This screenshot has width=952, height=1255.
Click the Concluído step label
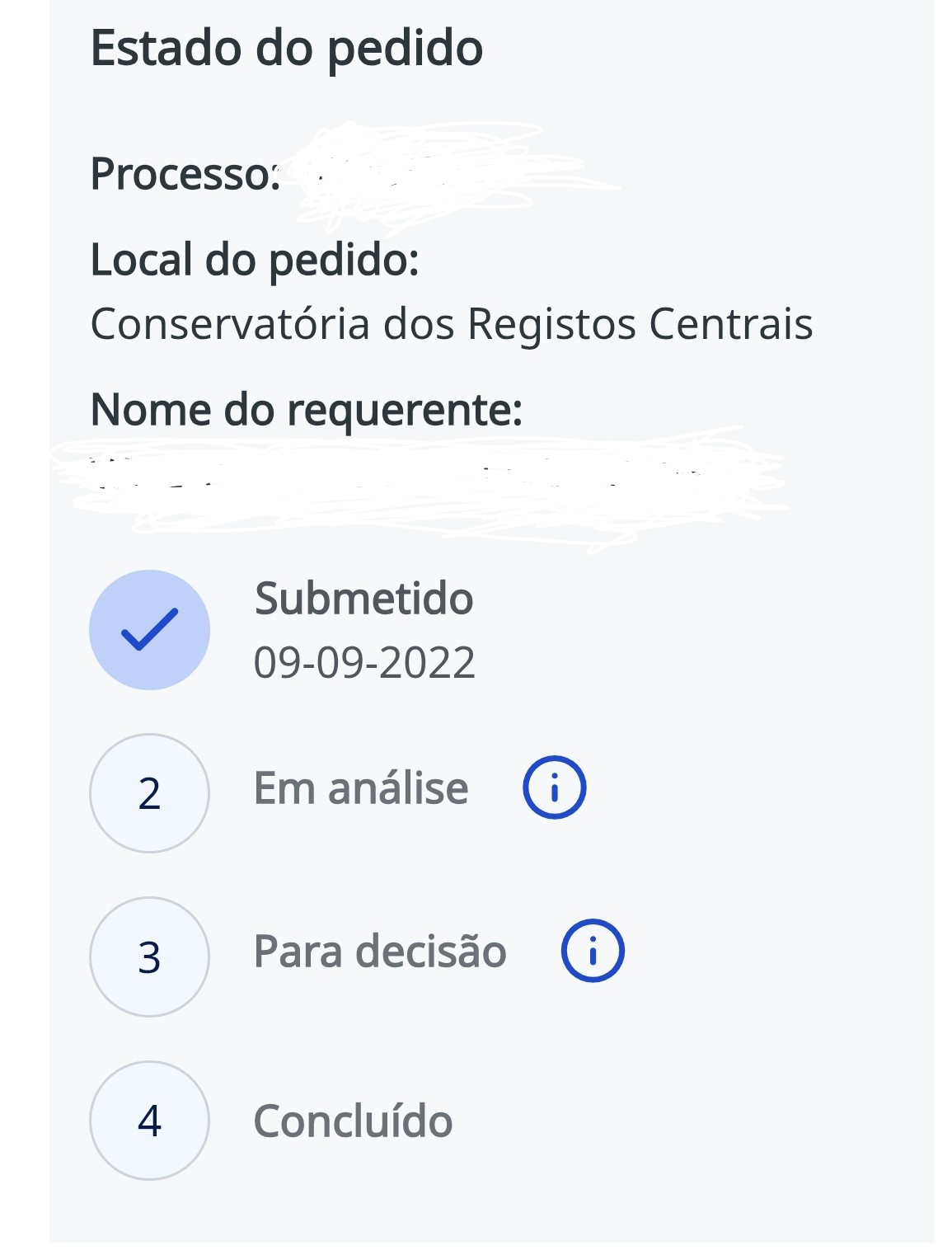click(353, 1121)
